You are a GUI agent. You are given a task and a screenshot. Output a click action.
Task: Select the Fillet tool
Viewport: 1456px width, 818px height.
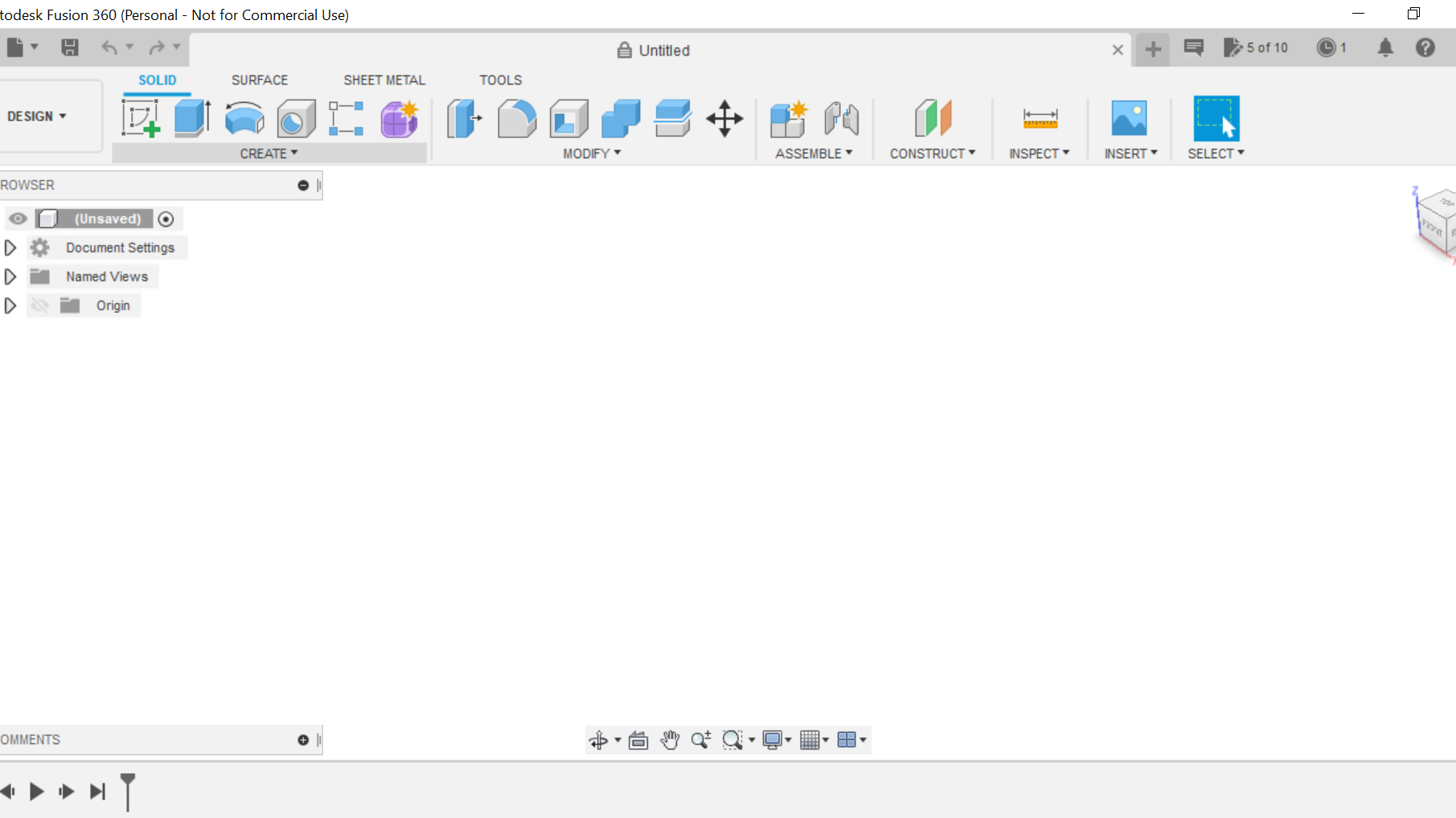tap(516, 117)
